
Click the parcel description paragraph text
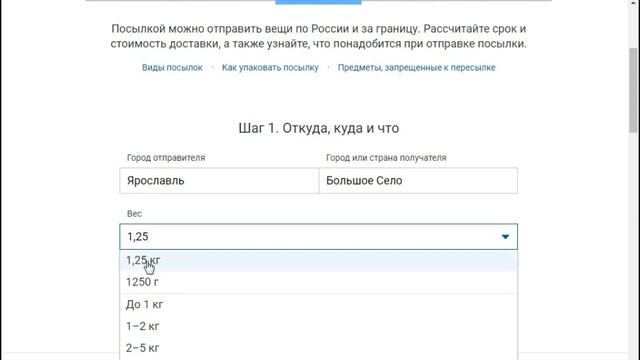click(319, 36)
